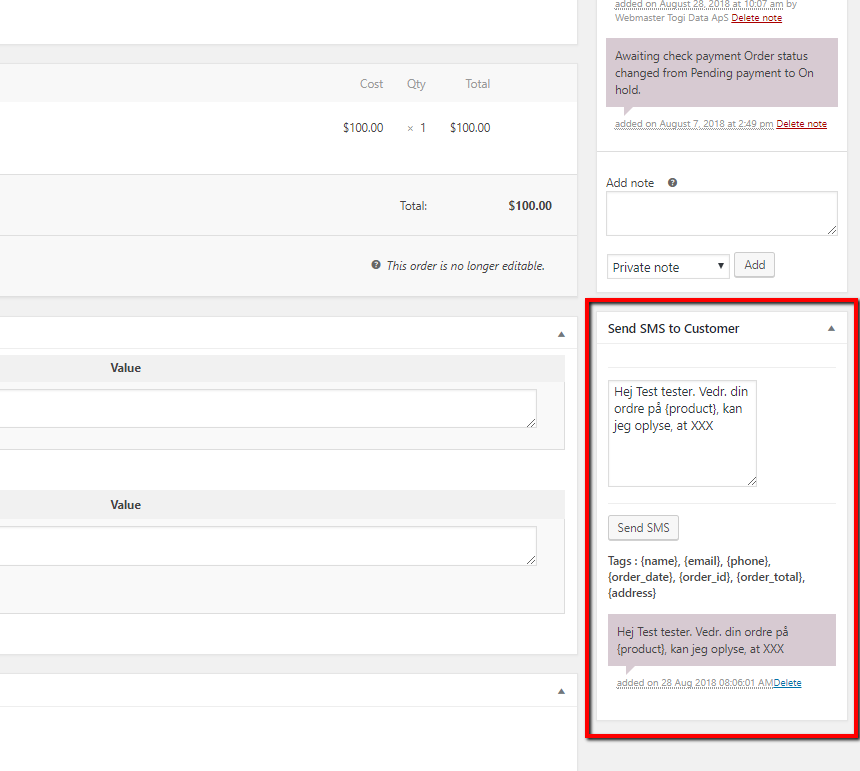Click the Total column header
This screenshot has width=860, height=771.
click(x=478, y=84)
